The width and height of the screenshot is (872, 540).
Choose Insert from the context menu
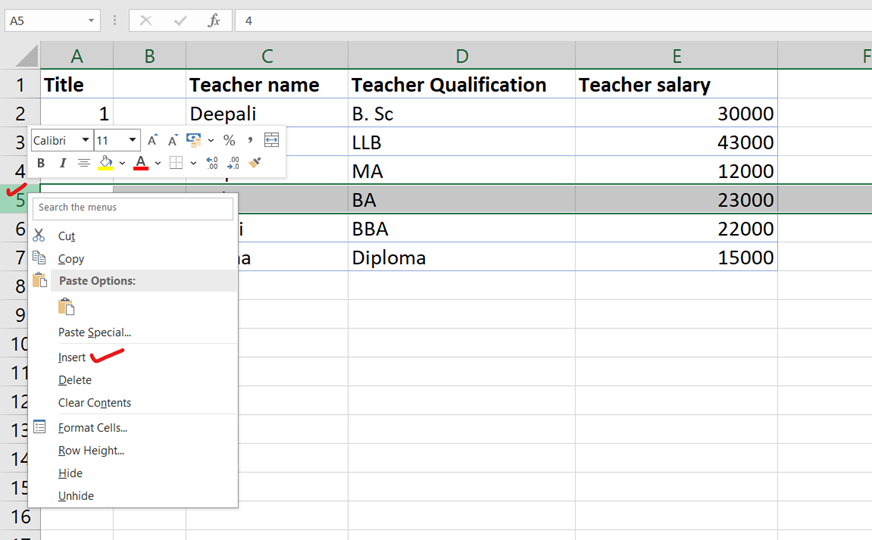tap(72, 357)
